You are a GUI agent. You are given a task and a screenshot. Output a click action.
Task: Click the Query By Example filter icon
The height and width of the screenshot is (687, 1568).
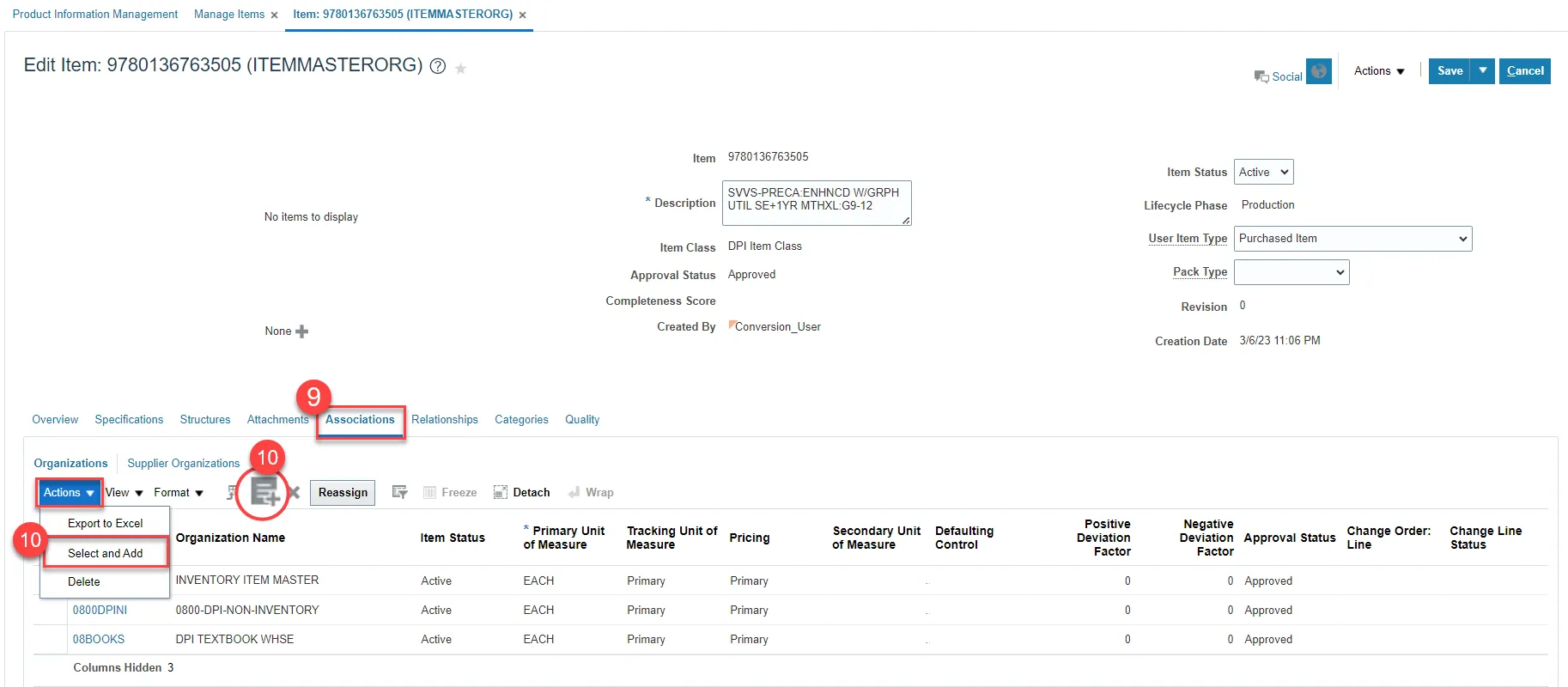399,492
